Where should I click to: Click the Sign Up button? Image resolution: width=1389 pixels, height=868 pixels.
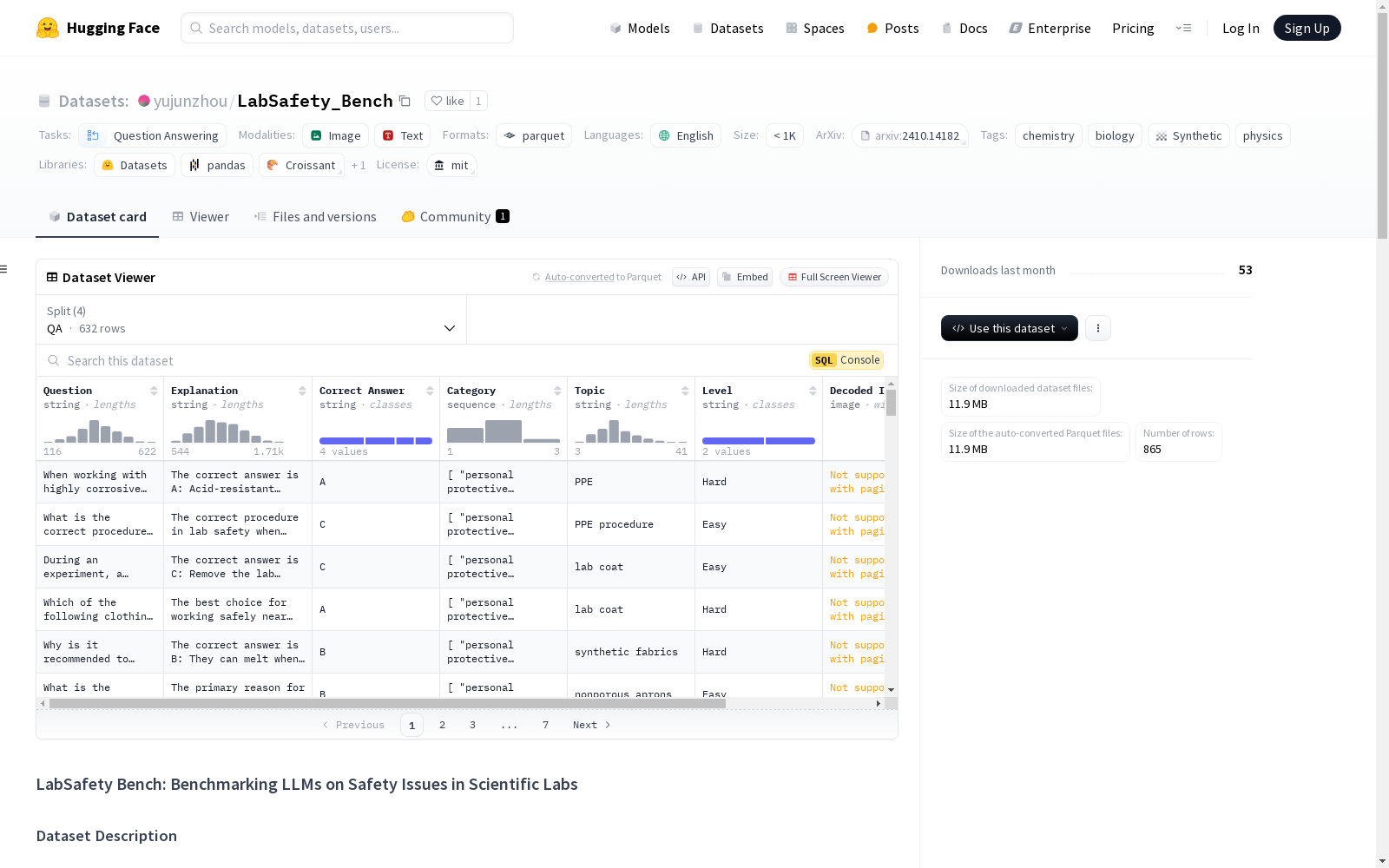pos(1307,28)
